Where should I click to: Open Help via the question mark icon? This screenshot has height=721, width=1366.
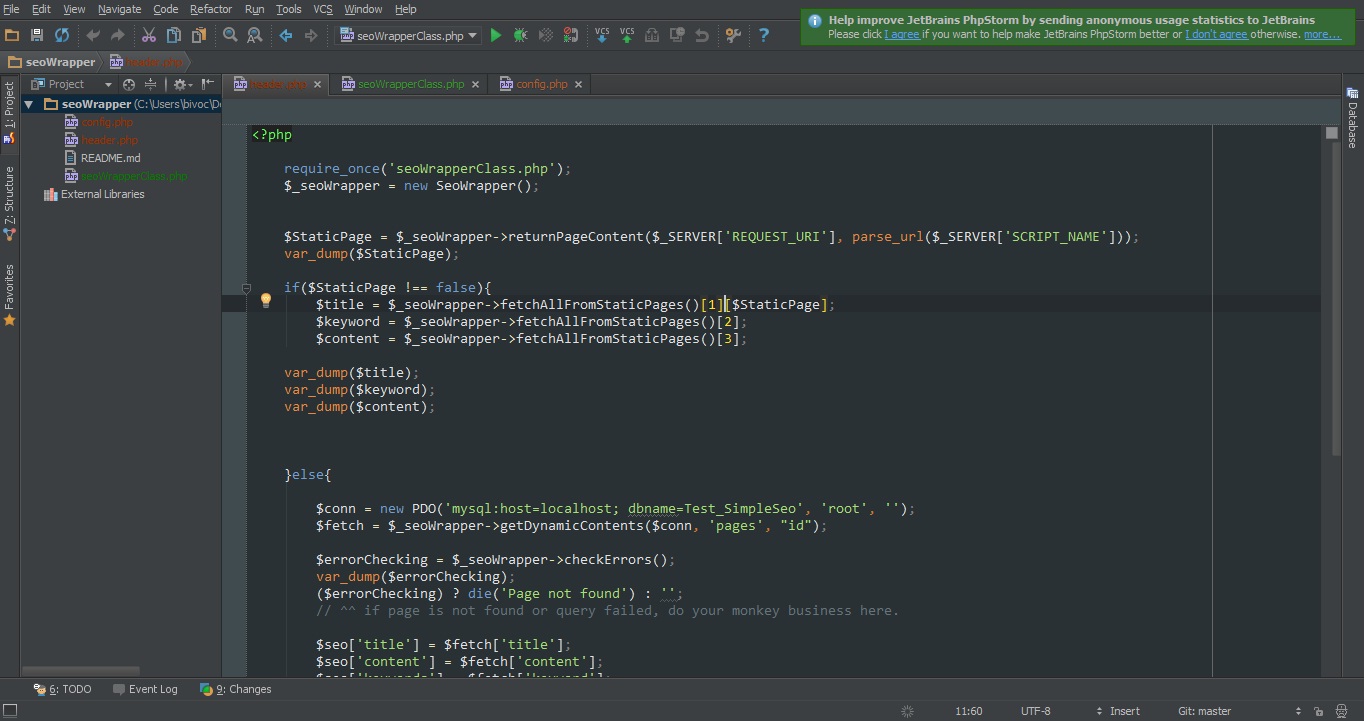[764, 35]
